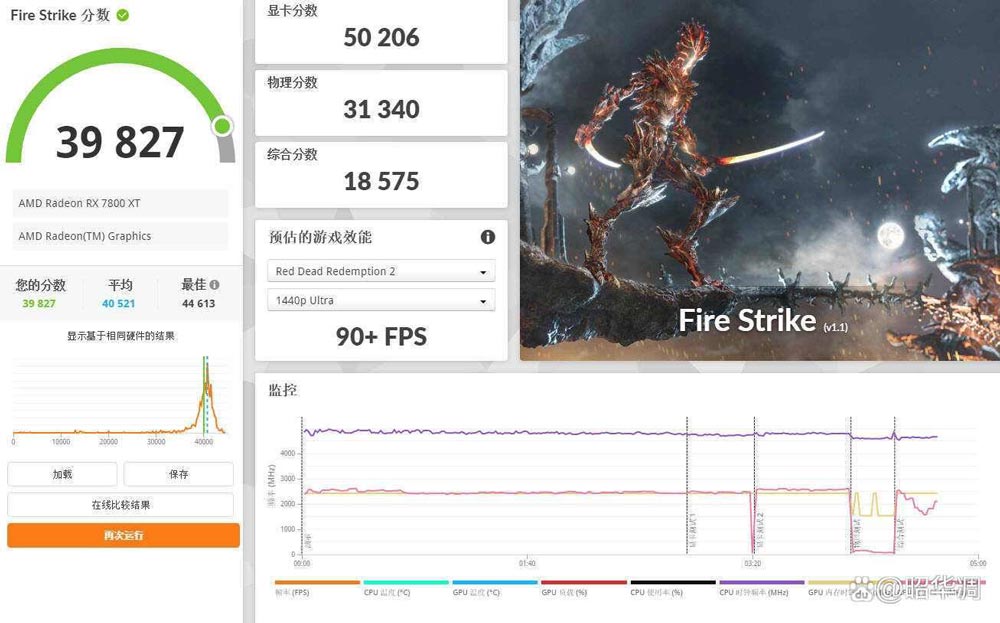The height and width of the screenshot is (623, 1000).
Task: Click the 综合分数 value 18 575
Action: [381, 182]
